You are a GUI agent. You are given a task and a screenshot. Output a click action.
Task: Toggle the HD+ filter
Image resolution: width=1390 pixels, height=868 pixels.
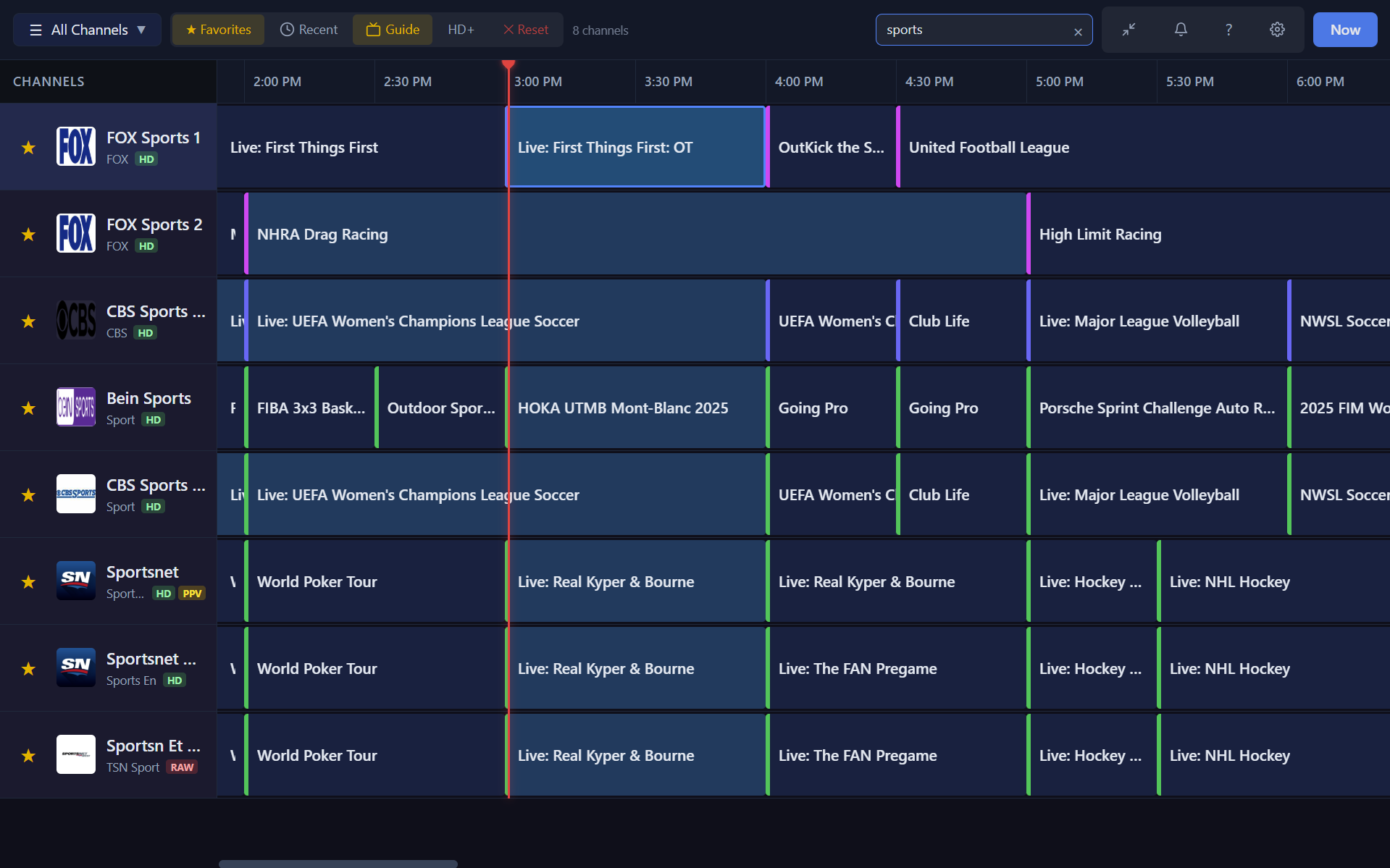(461, 30)
